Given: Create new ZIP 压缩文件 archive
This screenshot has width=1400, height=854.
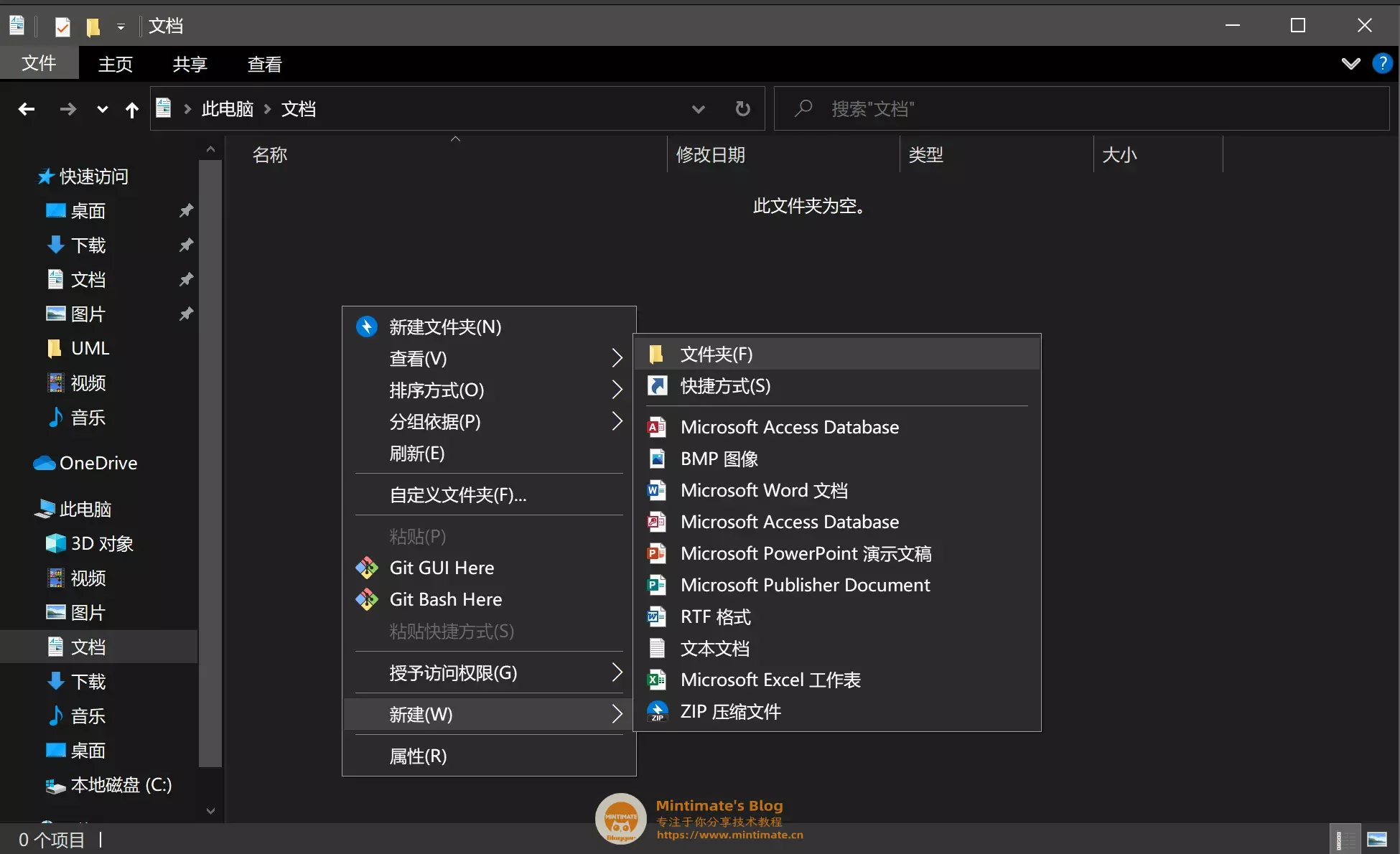Looking at the screenshot, I should click(x=837, y=712).
